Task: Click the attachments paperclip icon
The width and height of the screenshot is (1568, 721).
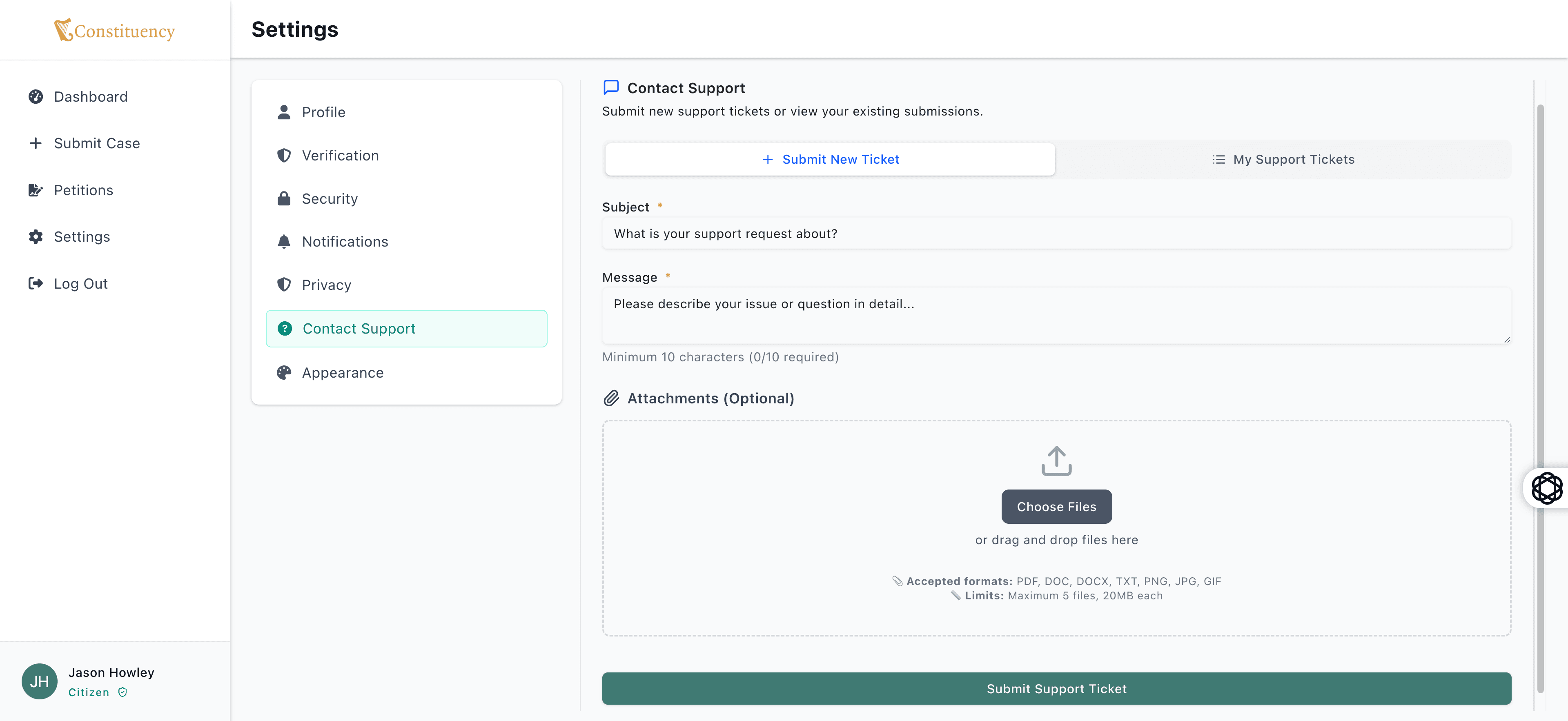Action: pos(611,398)
